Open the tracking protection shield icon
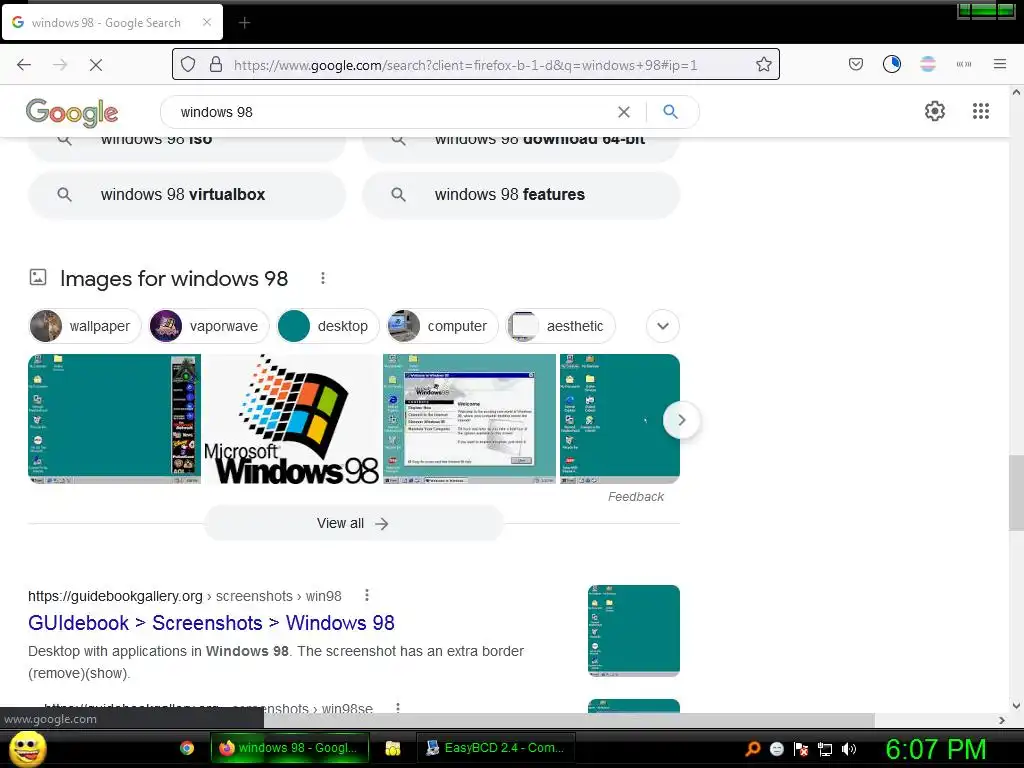The image size is (1024, 768). 188,65
